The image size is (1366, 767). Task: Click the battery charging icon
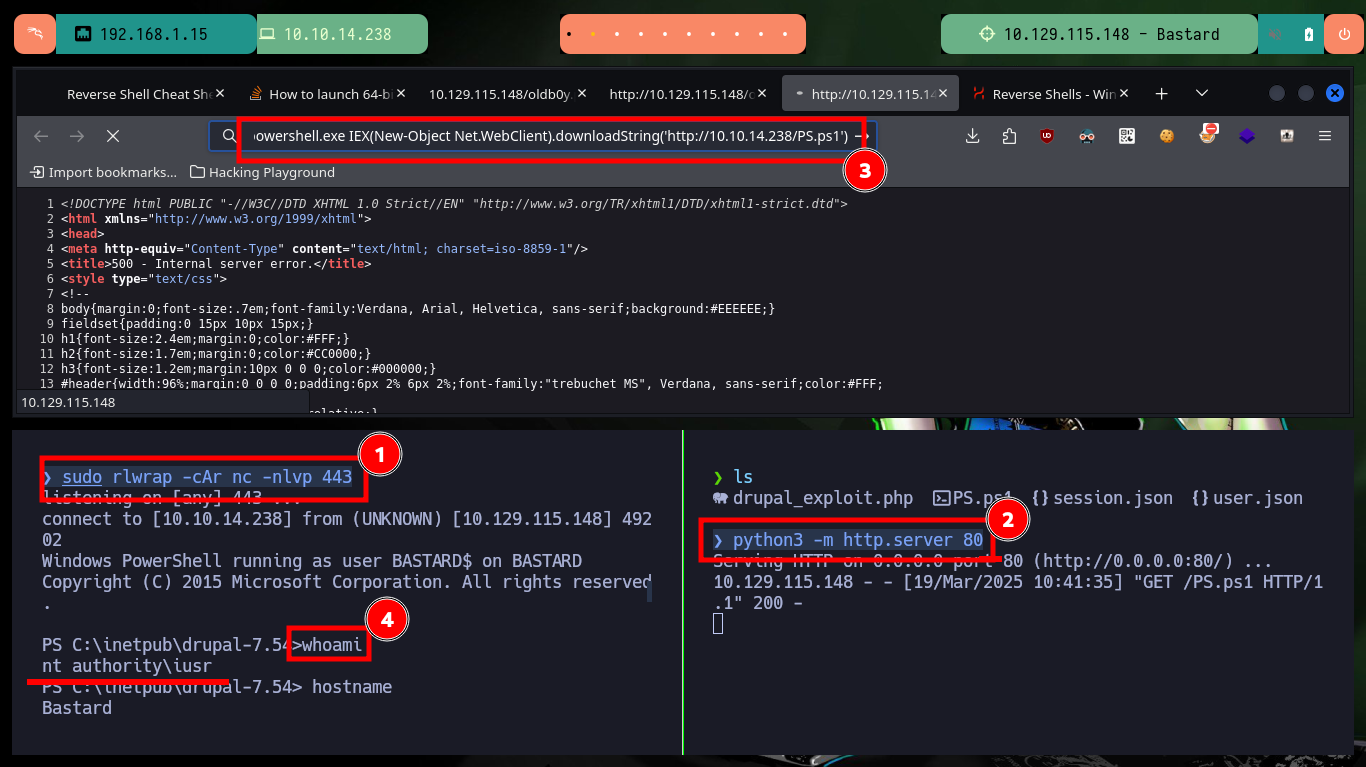[1309, 34]
